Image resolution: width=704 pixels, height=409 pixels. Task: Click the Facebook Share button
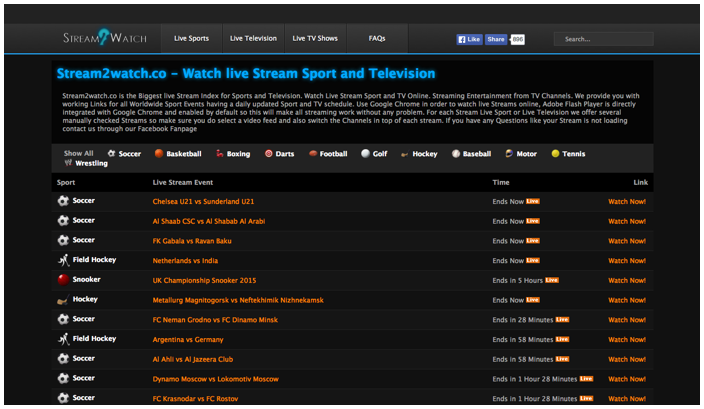[x=496, y=40]
